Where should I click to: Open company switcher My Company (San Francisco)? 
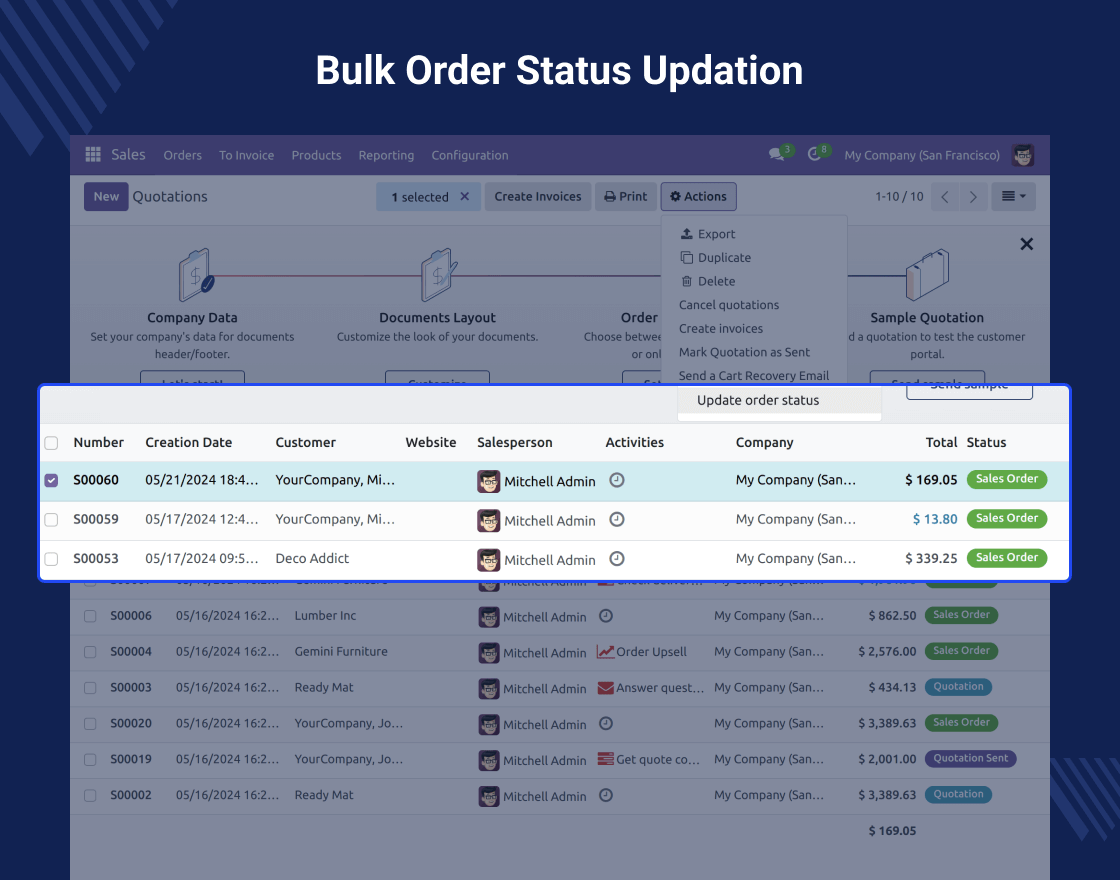pyautogui.click(x=922, y=155)
